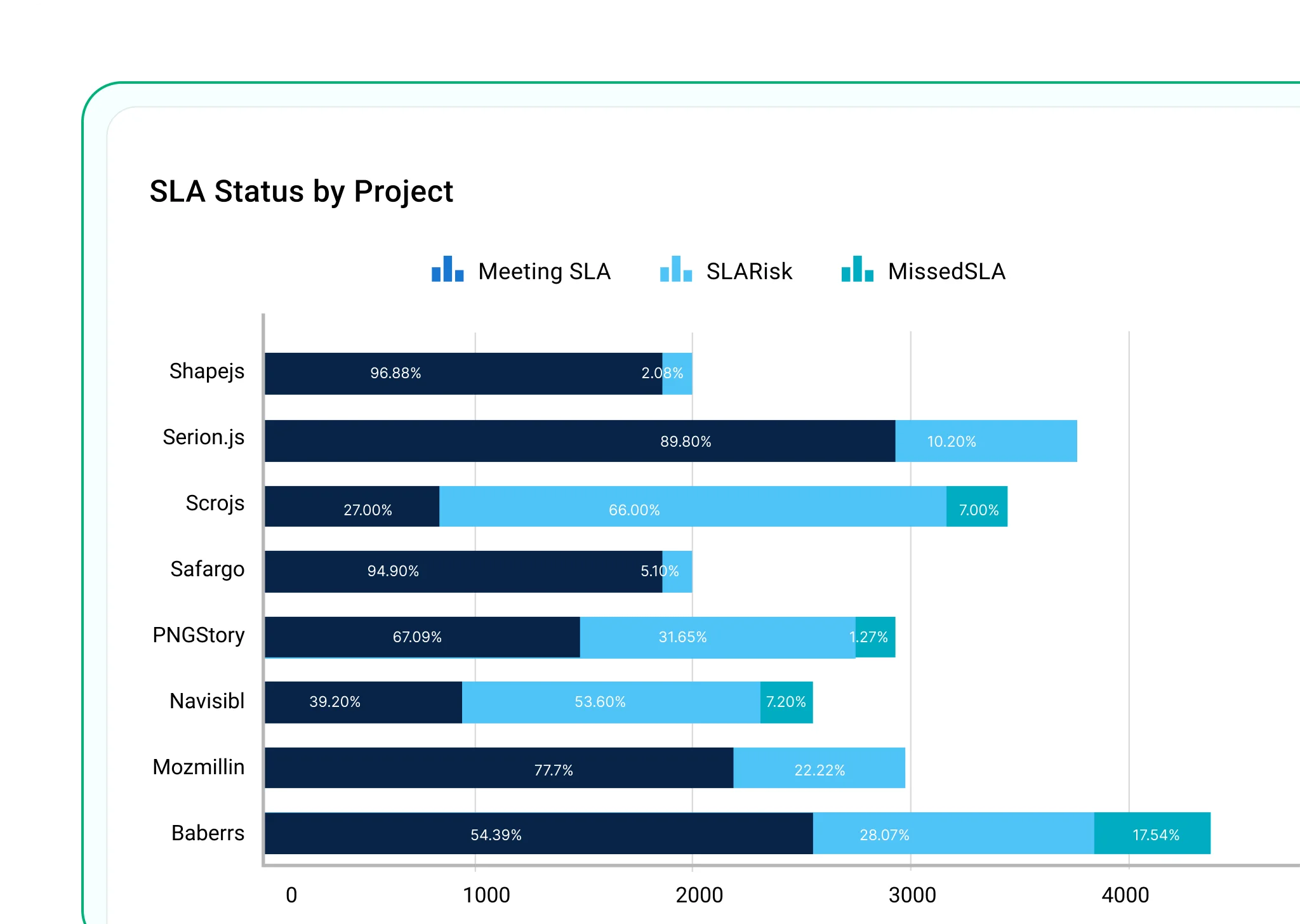
Task: Click the Navisibl 7.20% teal segment
Action: click(x=786, y=703)
